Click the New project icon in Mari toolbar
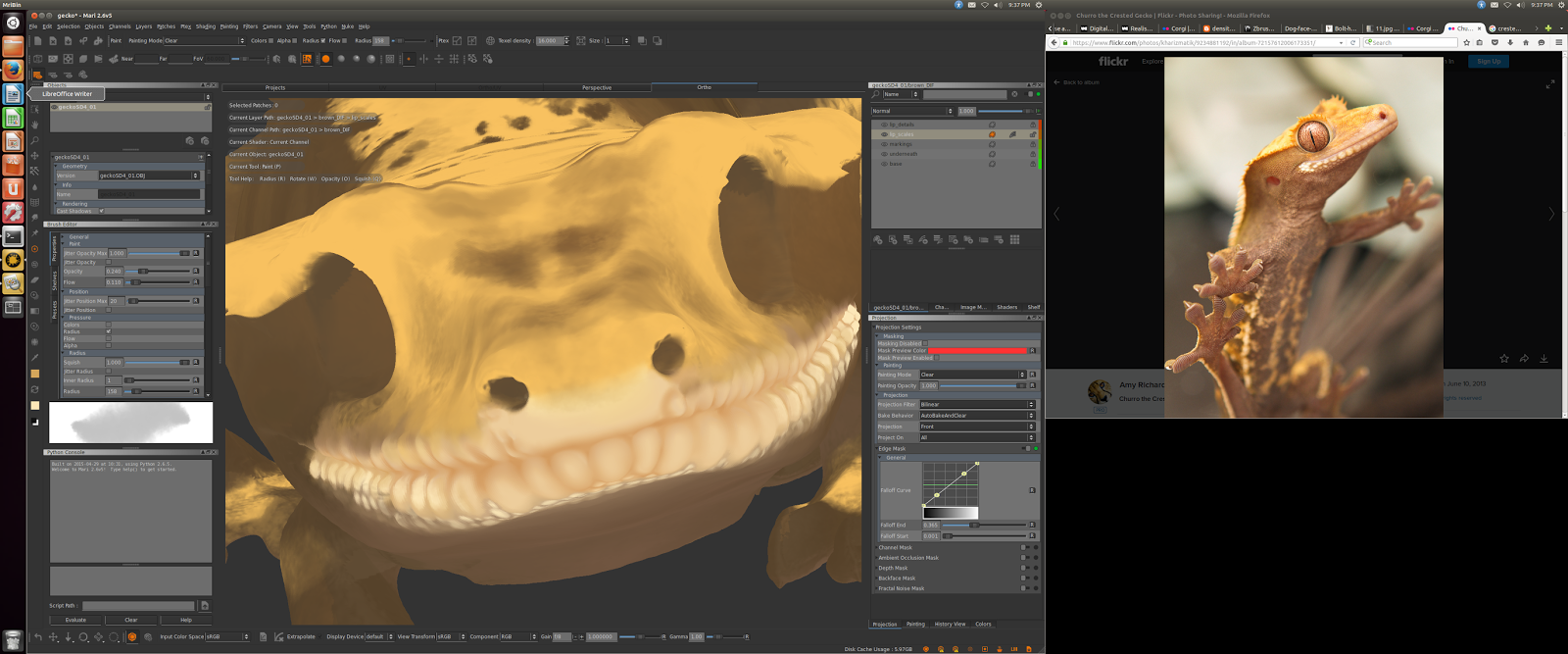The width and height of the screenshot is (1568, 654). [37, 41]
